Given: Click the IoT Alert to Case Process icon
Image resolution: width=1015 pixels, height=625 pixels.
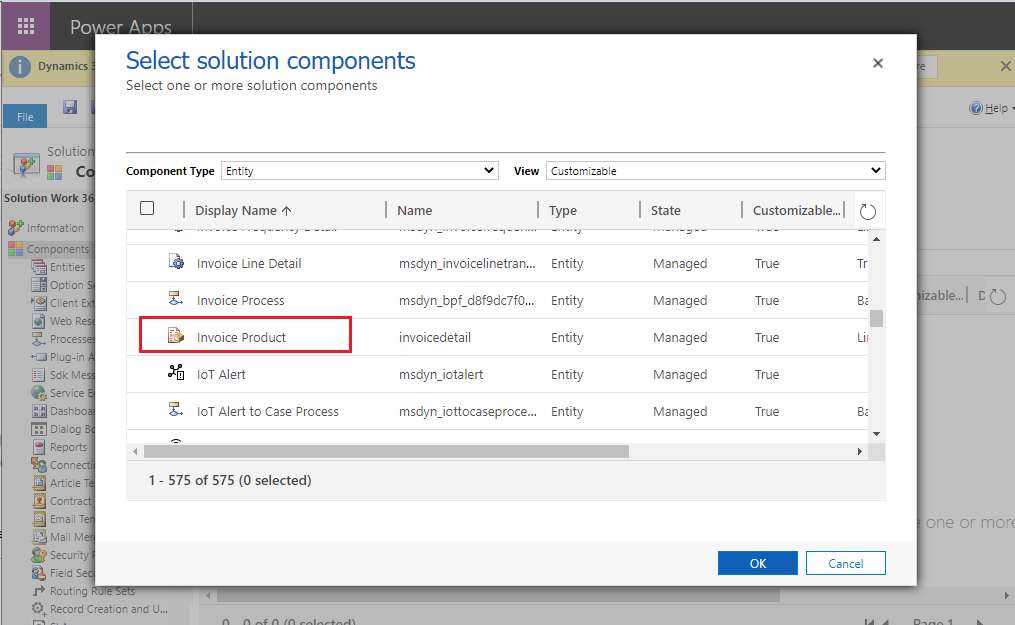Looking at the screenshot, I should (175, 410).
